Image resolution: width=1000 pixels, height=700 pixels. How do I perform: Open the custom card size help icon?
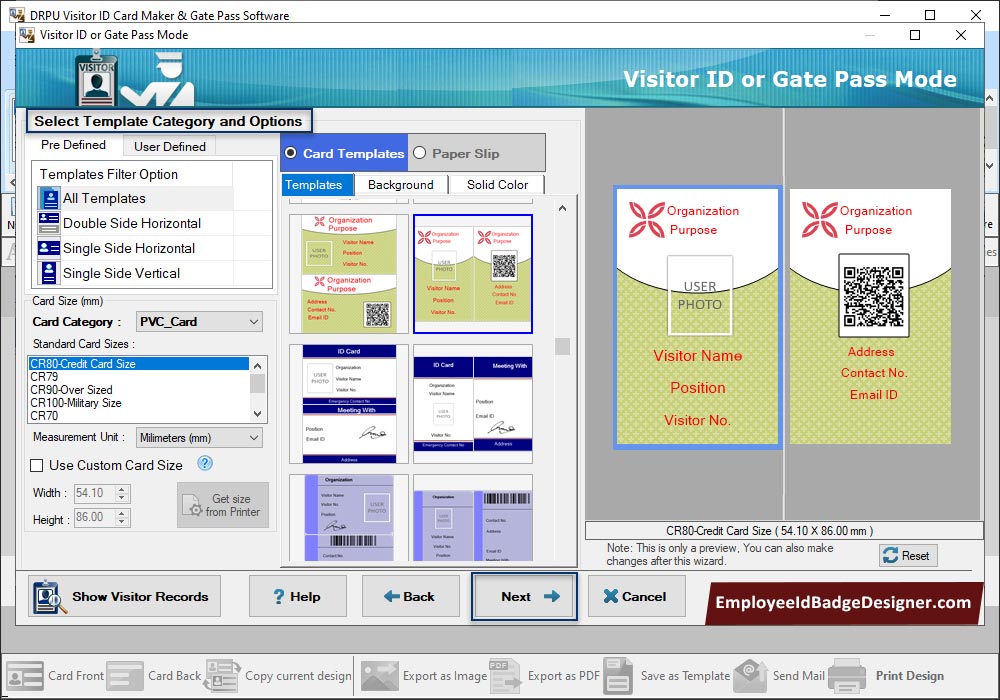click(205, 463)
